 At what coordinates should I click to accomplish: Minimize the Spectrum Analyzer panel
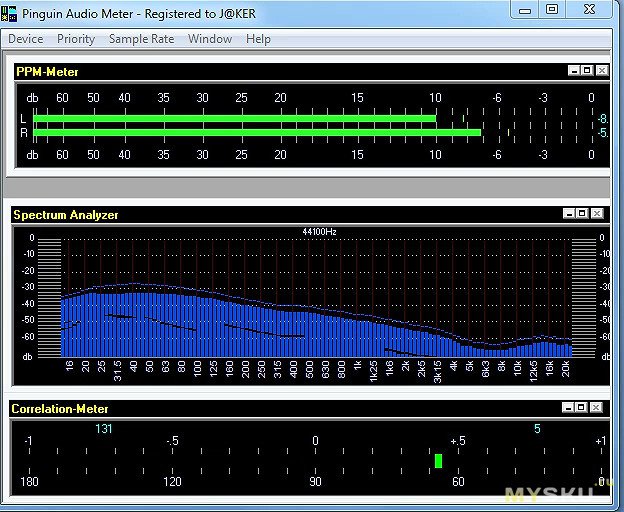[x=569, y=214]
